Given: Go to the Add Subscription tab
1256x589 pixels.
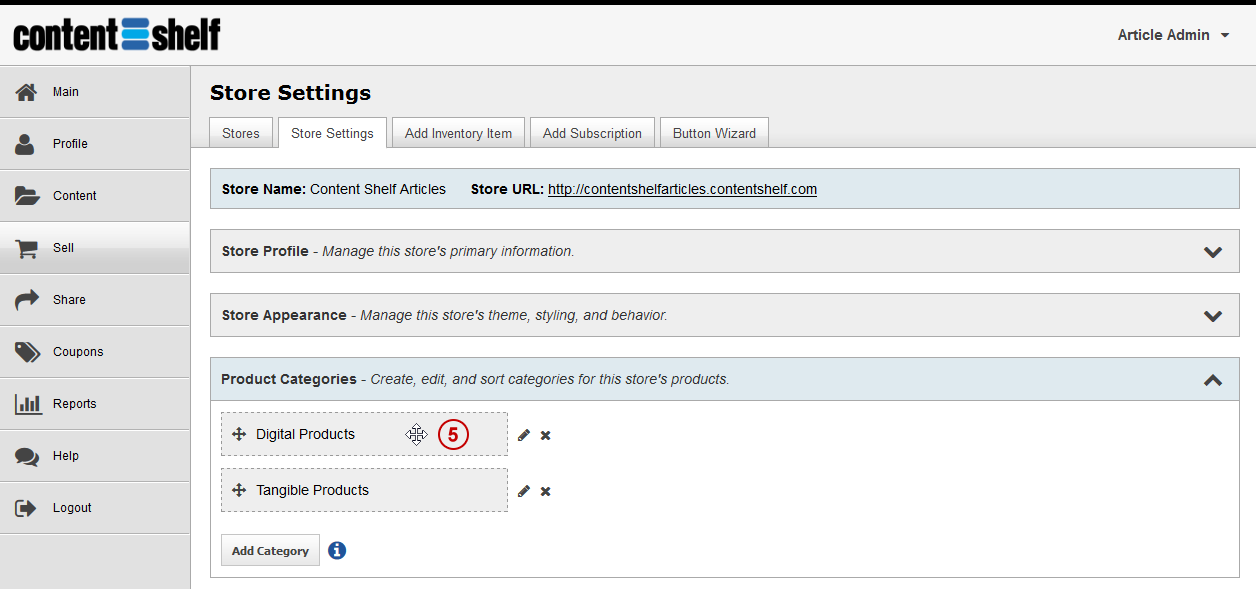Looking at the screenshot, I should 592,133.
